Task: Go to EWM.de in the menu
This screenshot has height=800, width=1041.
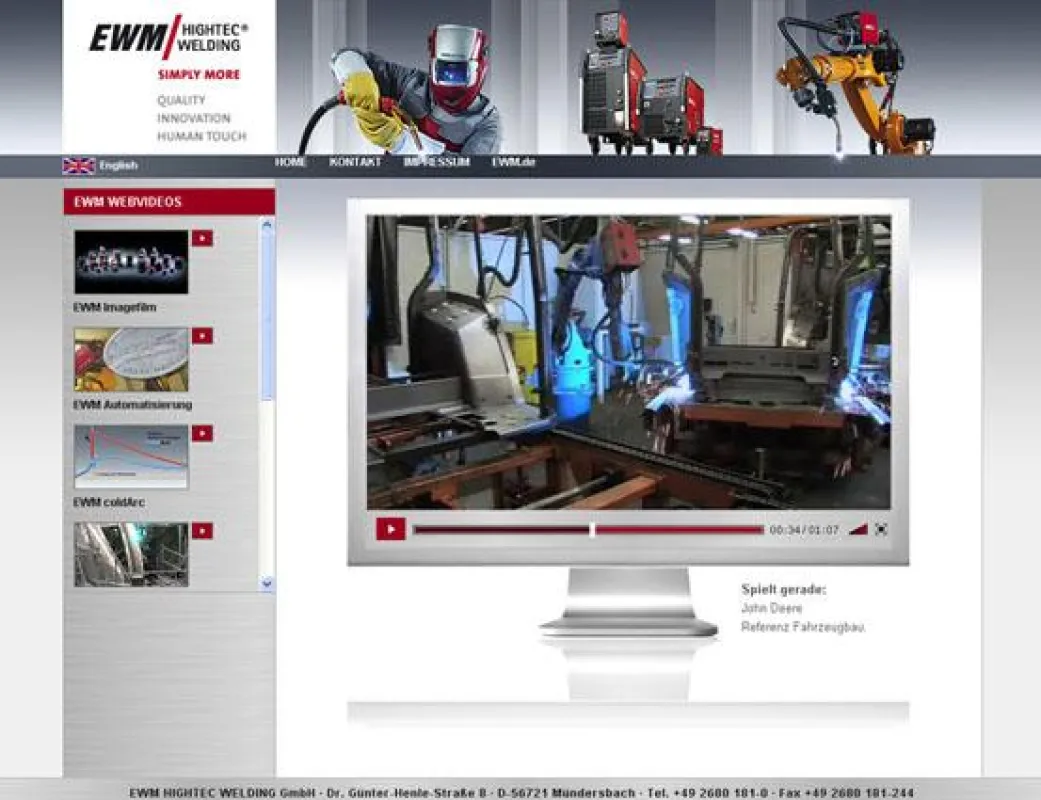Action: [x=513, y=162]
